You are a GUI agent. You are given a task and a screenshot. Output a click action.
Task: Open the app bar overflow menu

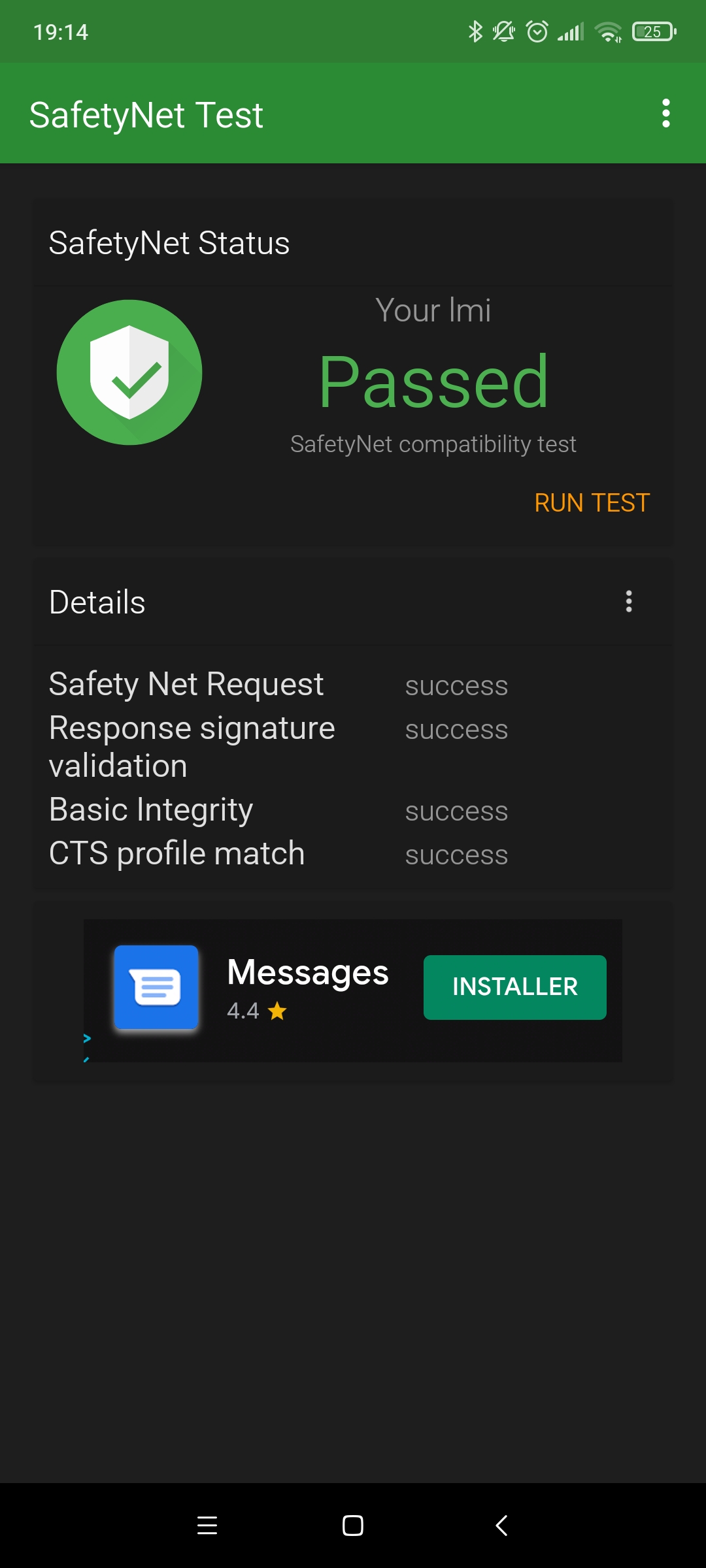[665, 114]
